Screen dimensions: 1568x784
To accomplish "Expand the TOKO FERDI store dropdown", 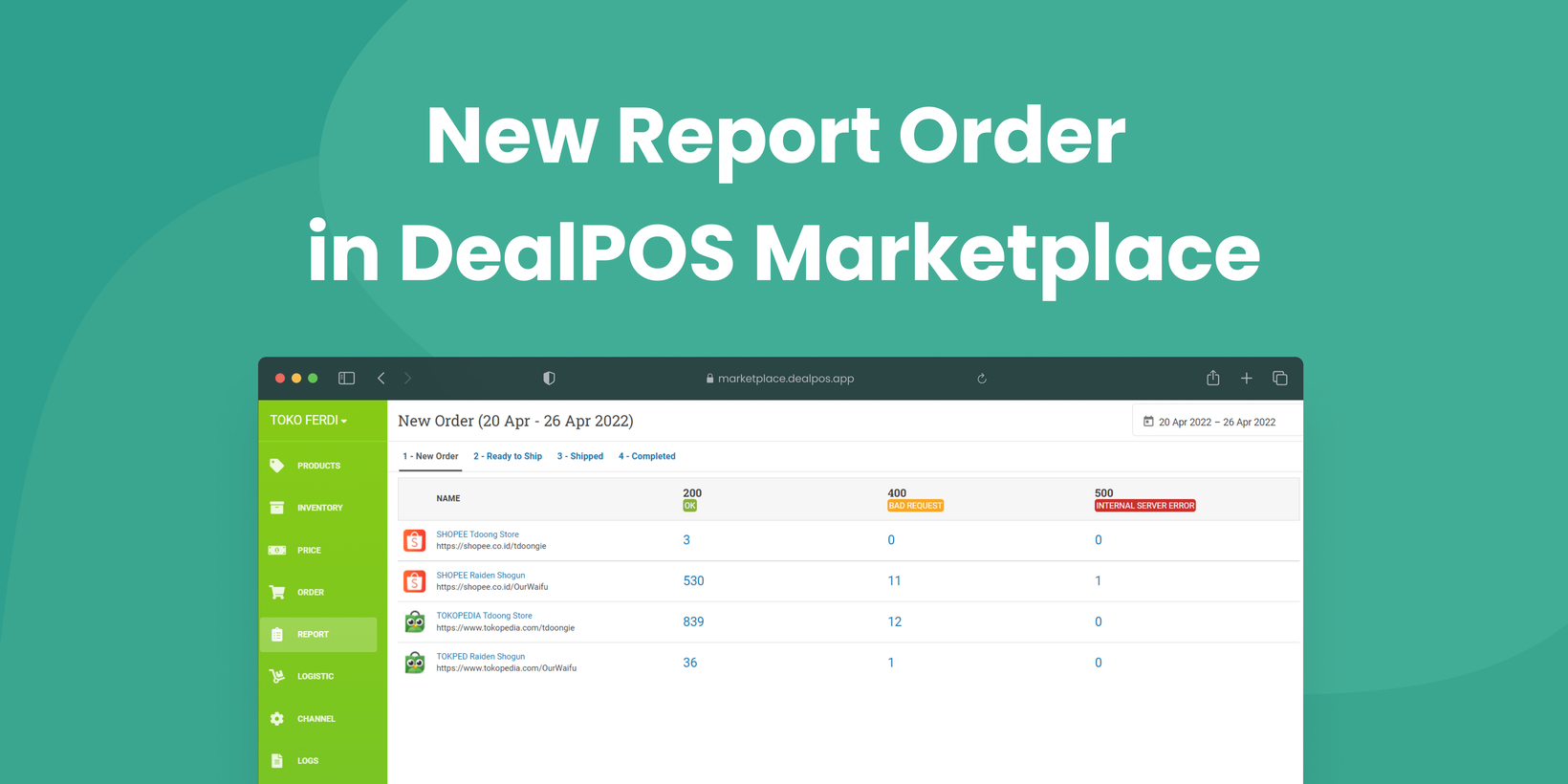I will click(x=309, y=421).
